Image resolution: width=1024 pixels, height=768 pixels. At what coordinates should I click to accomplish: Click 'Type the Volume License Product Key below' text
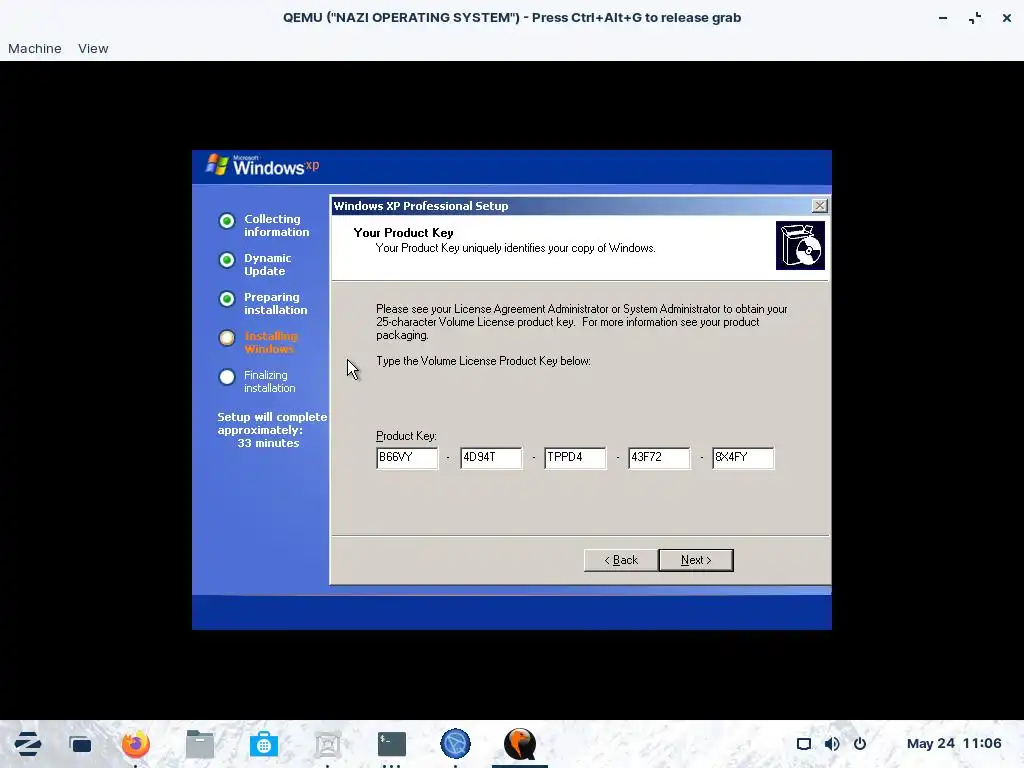[x=483, y=360]
